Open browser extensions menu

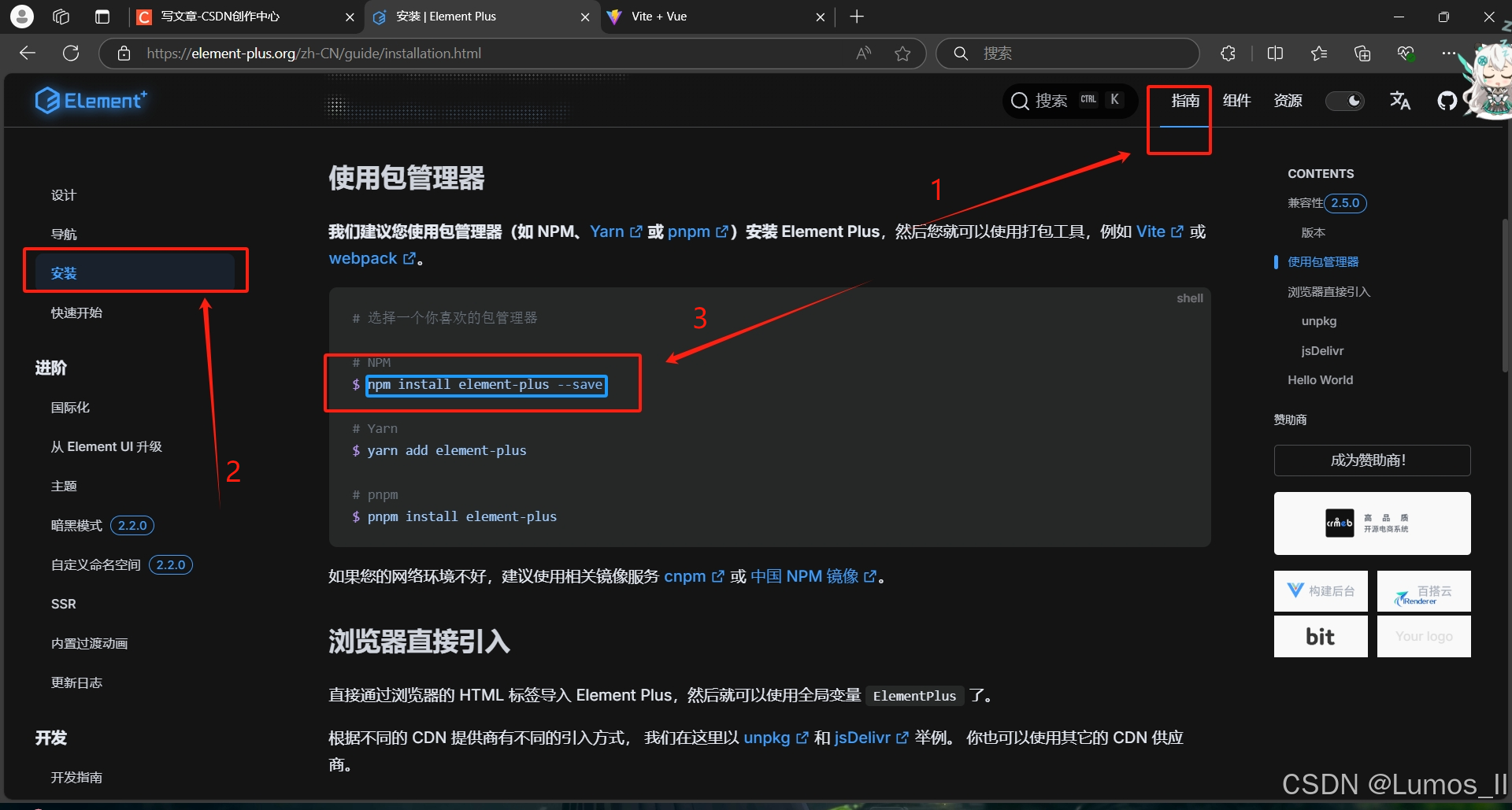point(1228,53)
